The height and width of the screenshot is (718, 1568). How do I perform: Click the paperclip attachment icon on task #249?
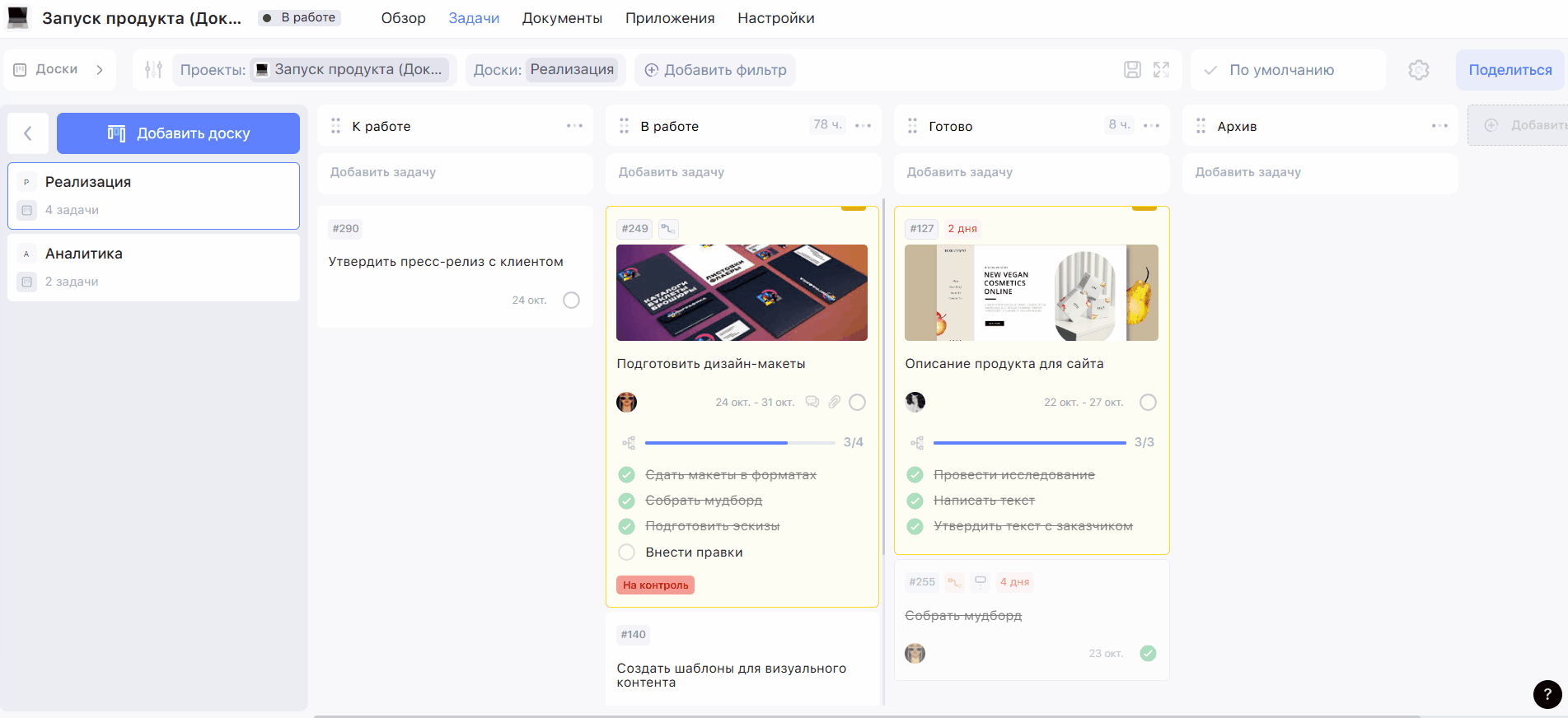point(835,403)
